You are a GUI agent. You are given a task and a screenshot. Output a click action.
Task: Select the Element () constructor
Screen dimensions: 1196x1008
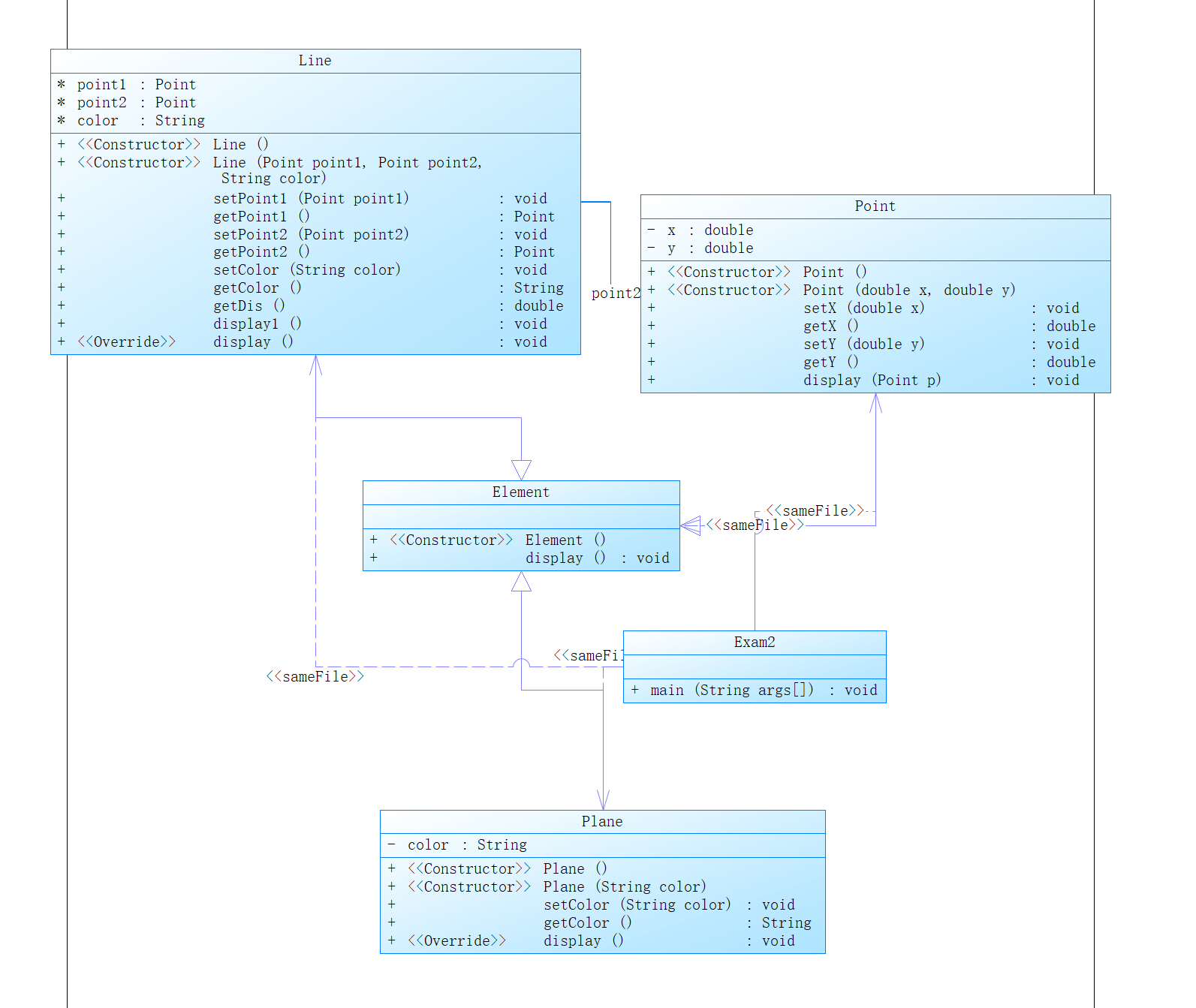565,540
